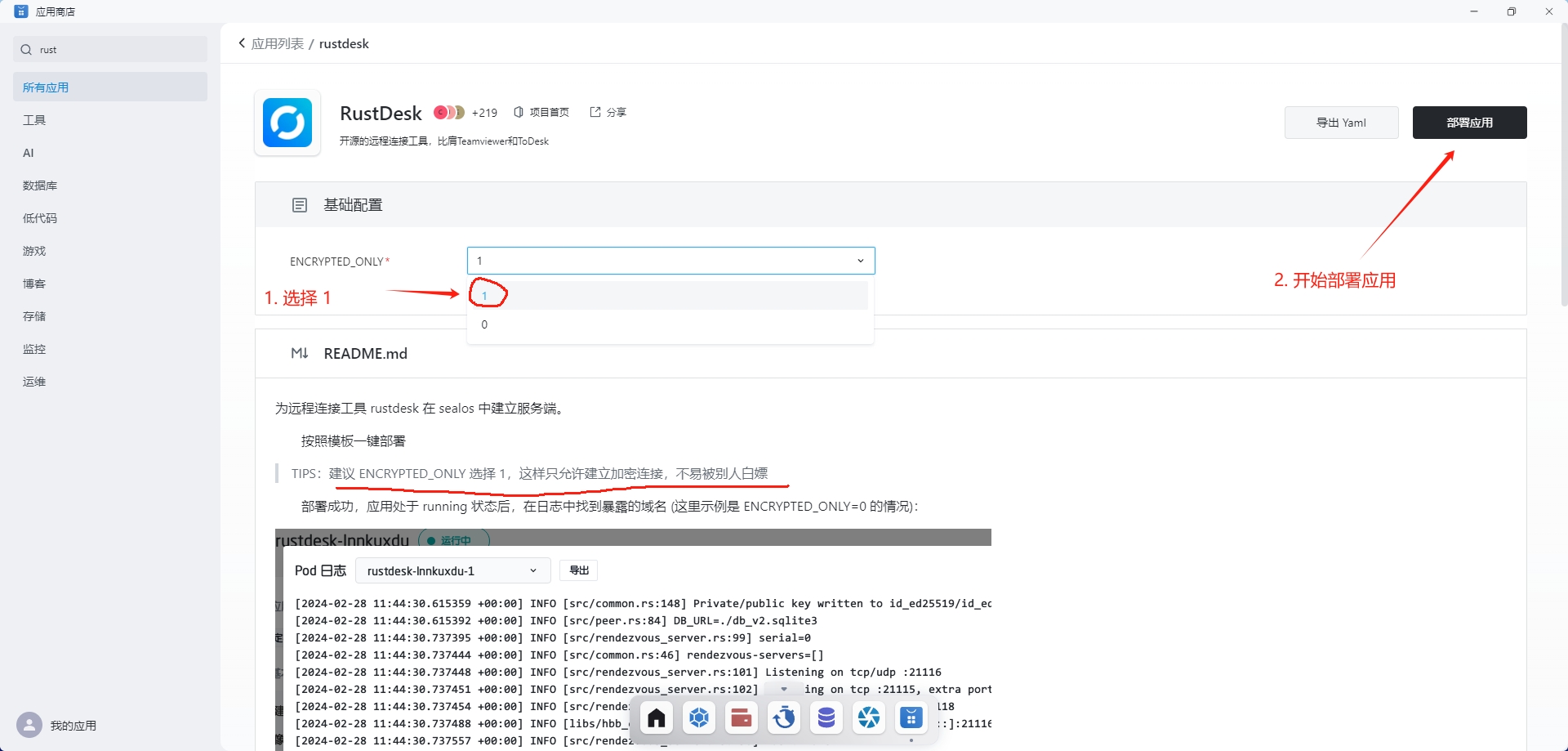Select the 工具 category
The width and height of the screenshot is (1568, 751).
110,120
